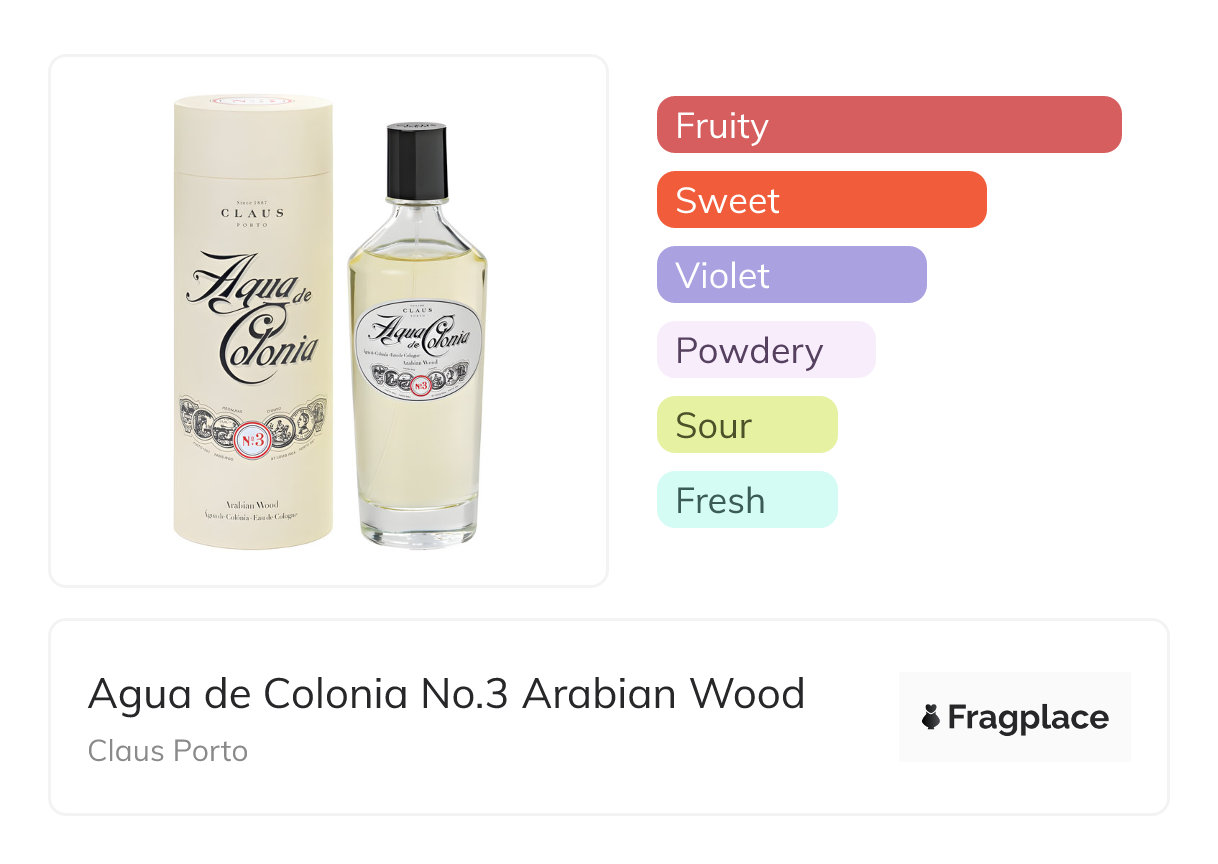Open the Agua de Colonia No.3 Arabian Wood title

[447, 693]
